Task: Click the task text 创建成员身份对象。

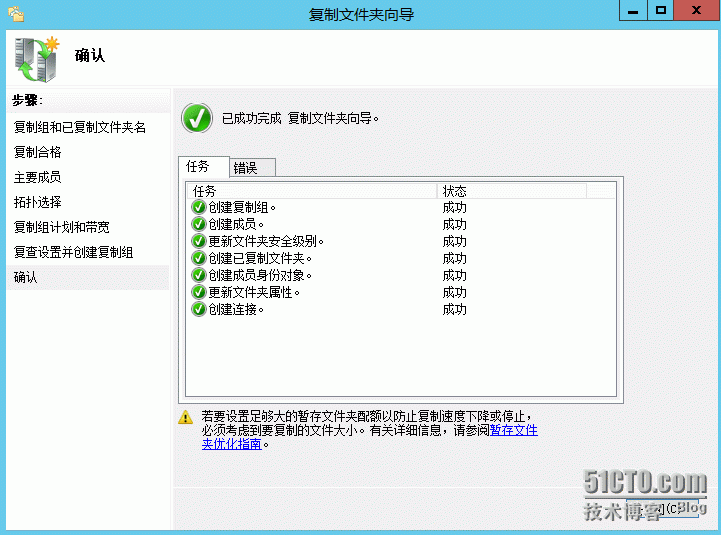Action: point(260,276)
